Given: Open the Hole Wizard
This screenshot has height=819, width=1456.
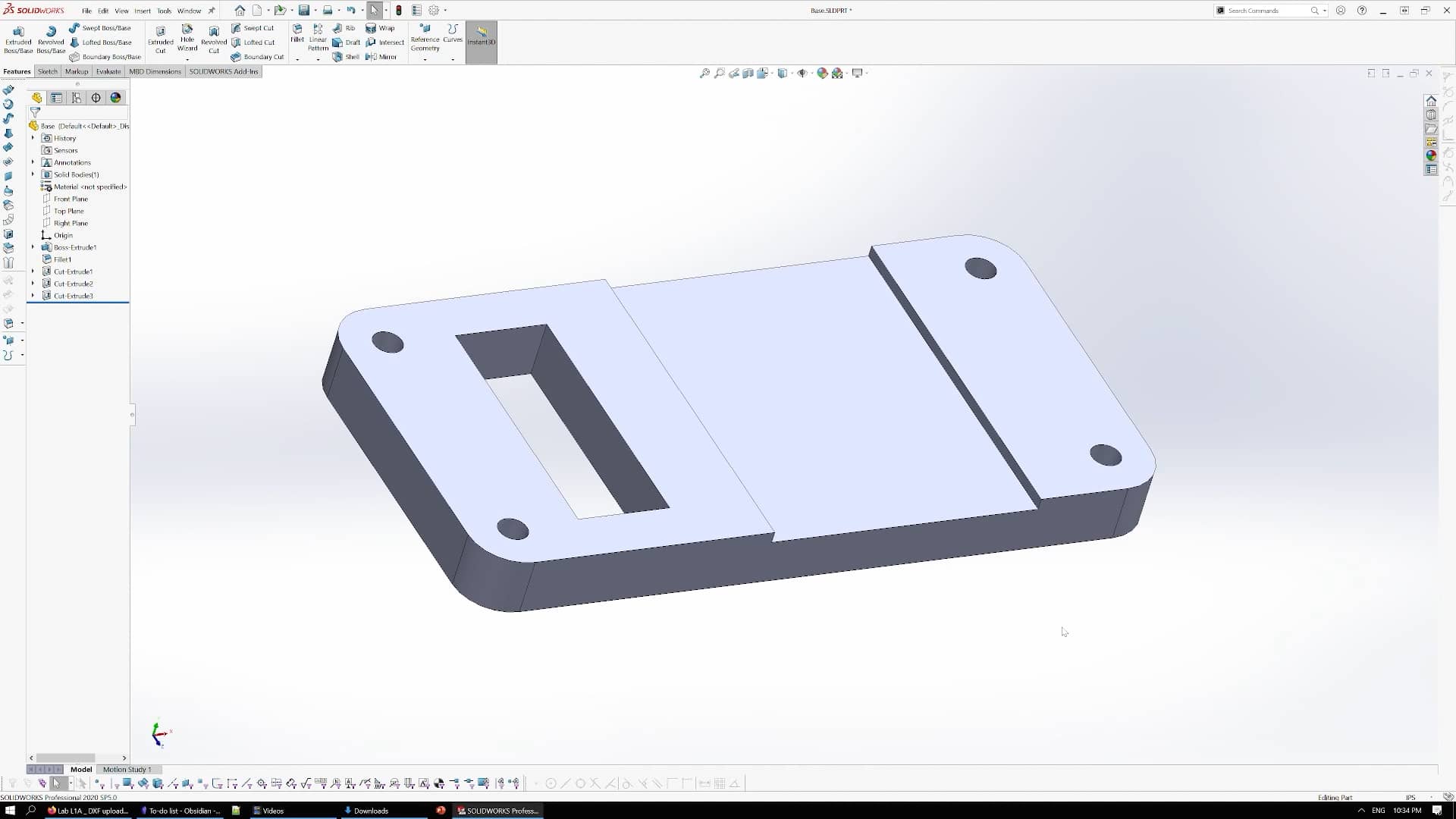Looking at the screenshot, I should click(x=187, y=38).
